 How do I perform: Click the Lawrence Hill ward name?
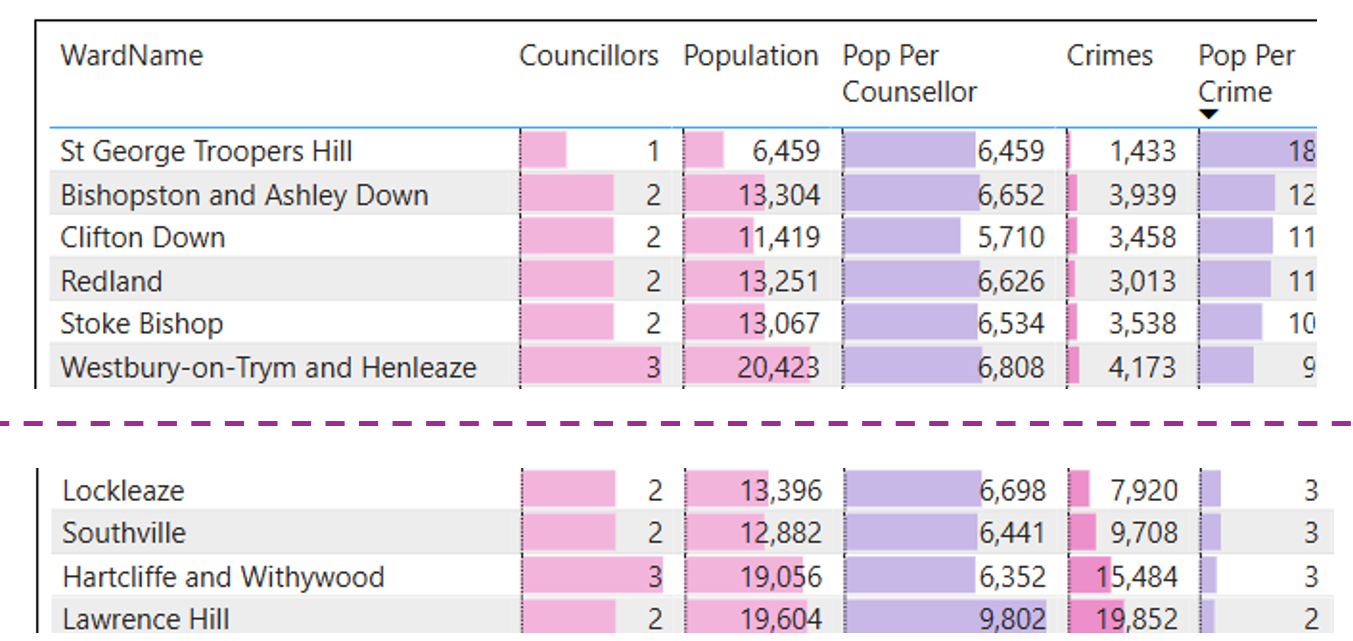click(x=146, y=619)
